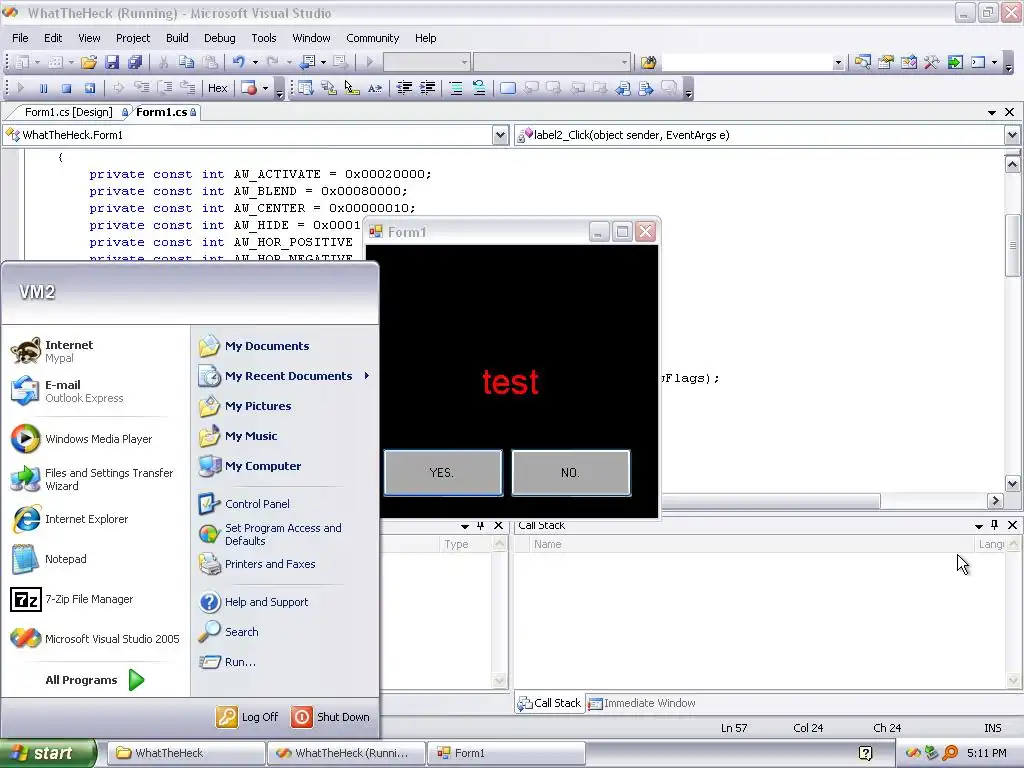Open the Toolbox toolbar icon
This screenshot has width=1024, height=768.
click(931, 62)
